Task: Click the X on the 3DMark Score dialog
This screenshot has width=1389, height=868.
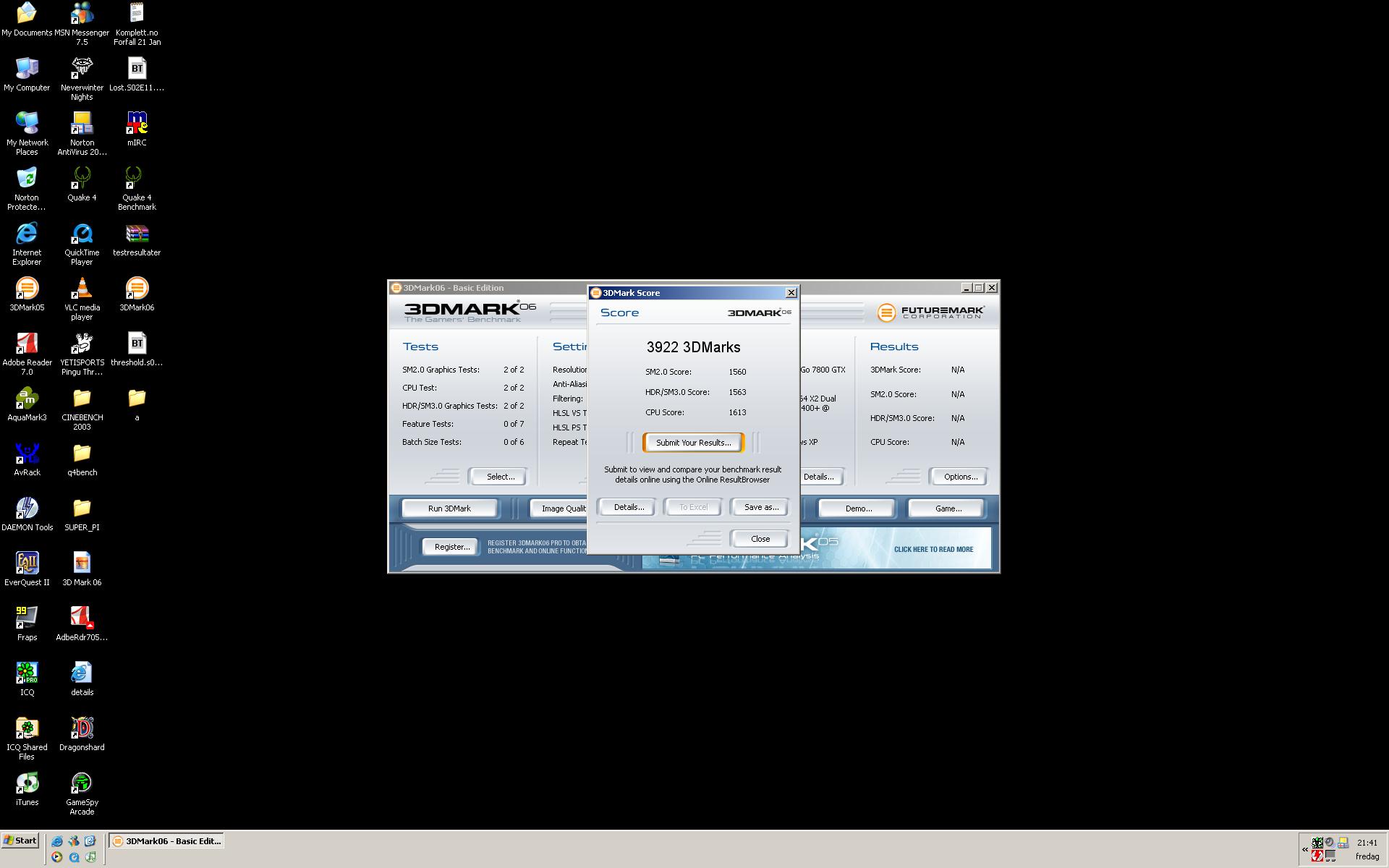Action: [x=791, y=293]
